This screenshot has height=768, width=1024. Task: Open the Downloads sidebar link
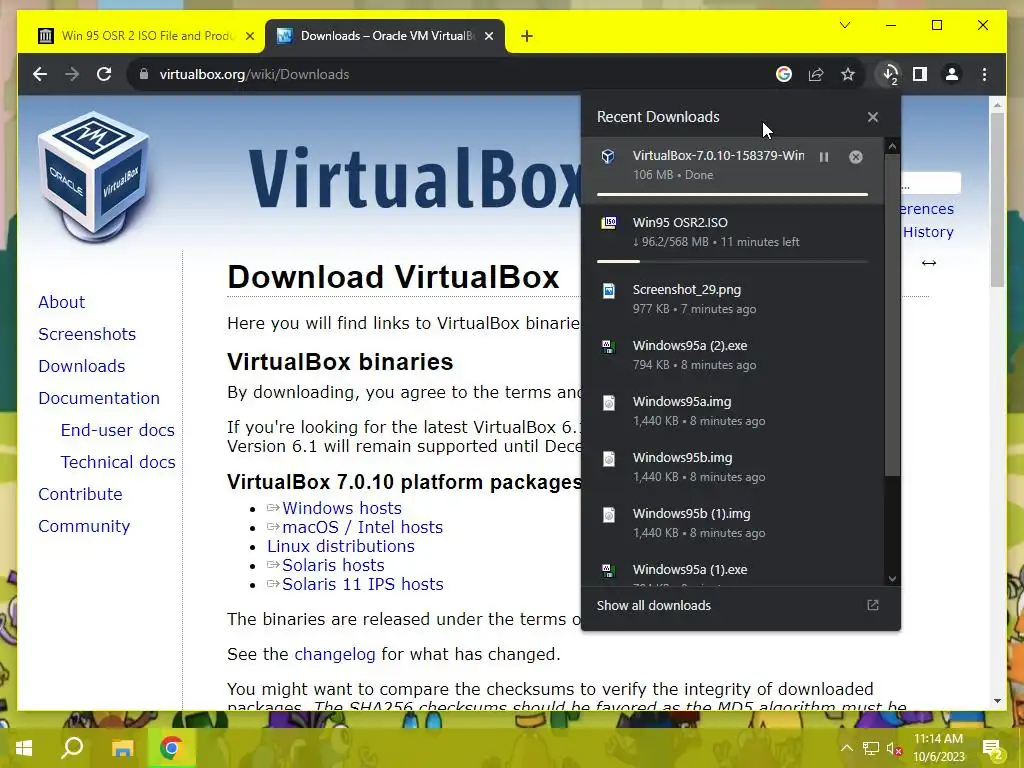pos(82,366)
